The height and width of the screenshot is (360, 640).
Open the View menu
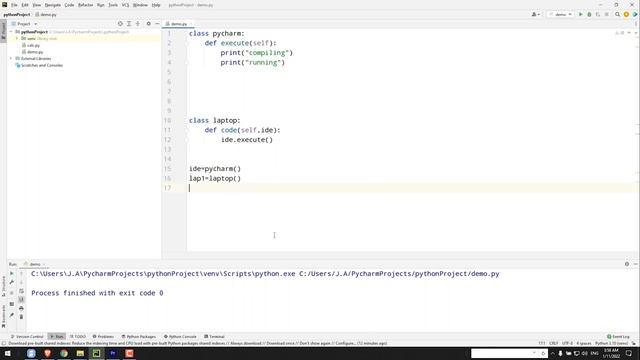pos(37,5)
